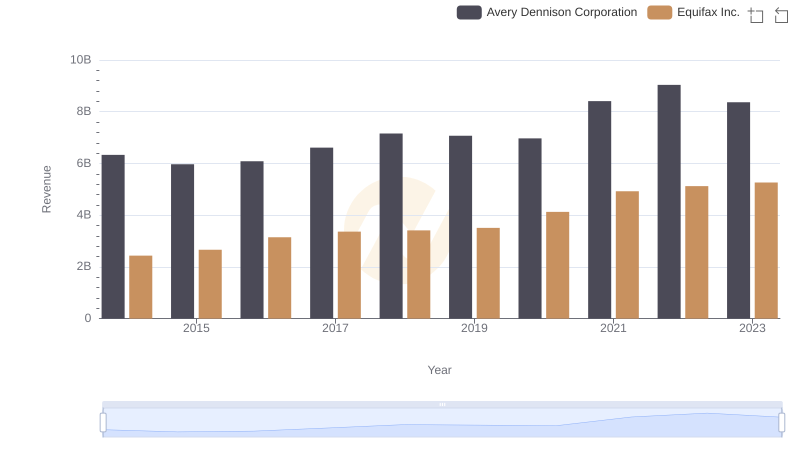Viewport: 800px width, 461px height.
Task: Select the Equifax bar for 2017
Action: click(x=349, y=275)
